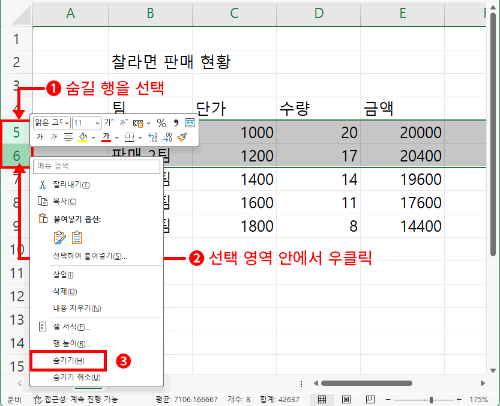Viewport: 500px width, 406px height.
Task: Apply comma style in mini toolbar
Action: (x=176, y=123)
